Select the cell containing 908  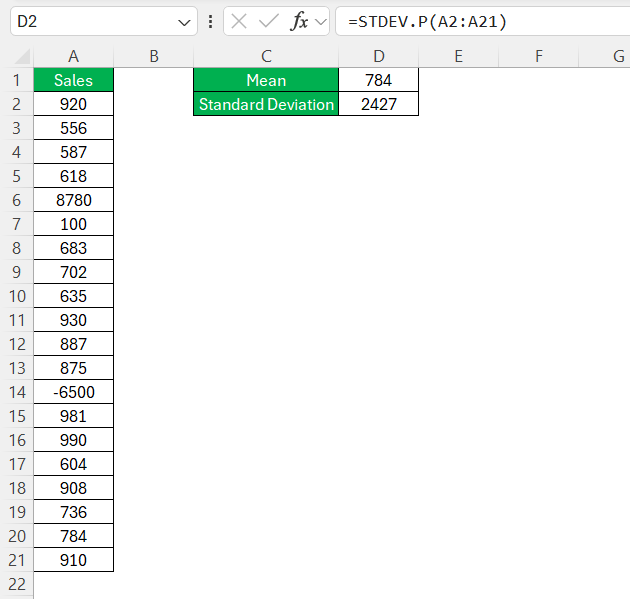[x=74, y=488]
